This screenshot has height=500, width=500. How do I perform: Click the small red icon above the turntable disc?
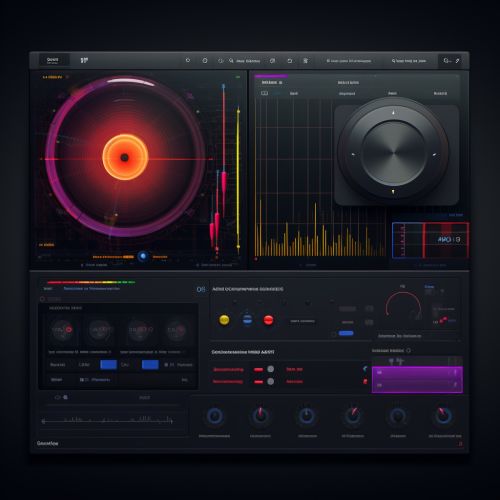tap(67, 77)
